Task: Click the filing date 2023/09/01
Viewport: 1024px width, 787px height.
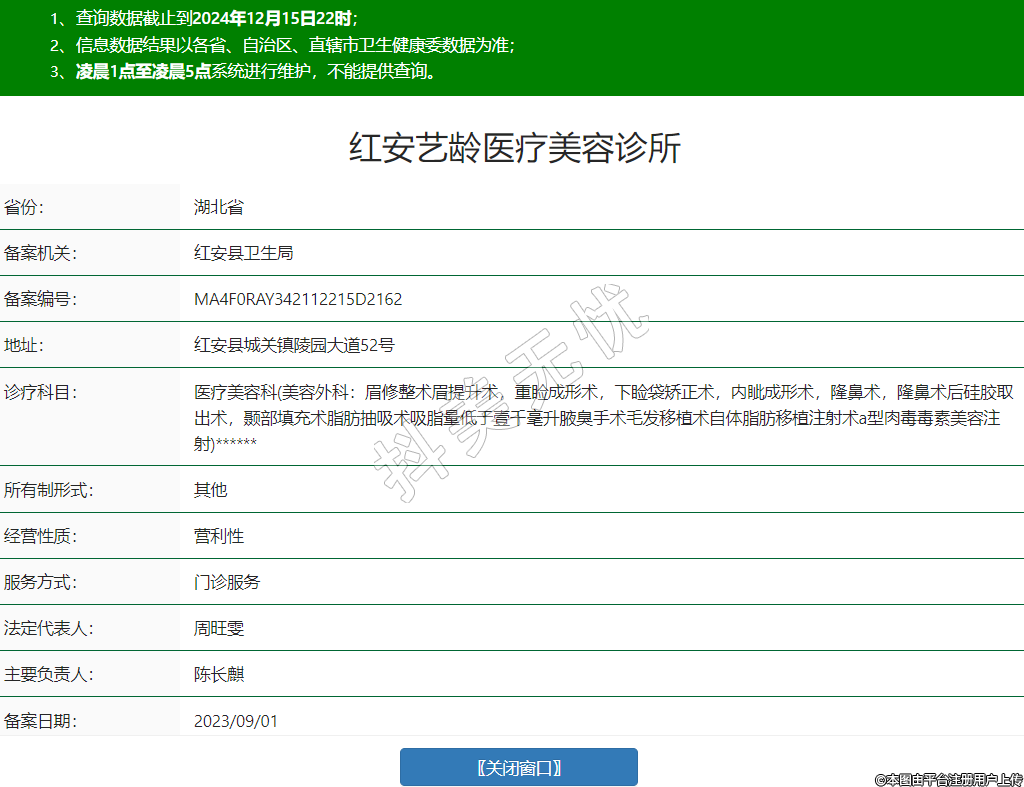Action: (236, 721)
